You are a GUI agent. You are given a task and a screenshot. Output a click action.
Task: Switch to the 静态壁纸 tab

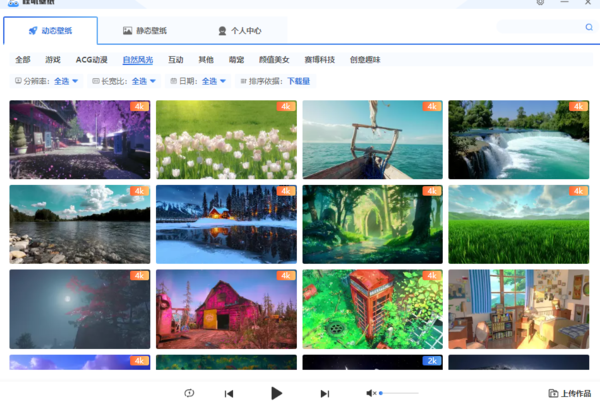point(148,31)
